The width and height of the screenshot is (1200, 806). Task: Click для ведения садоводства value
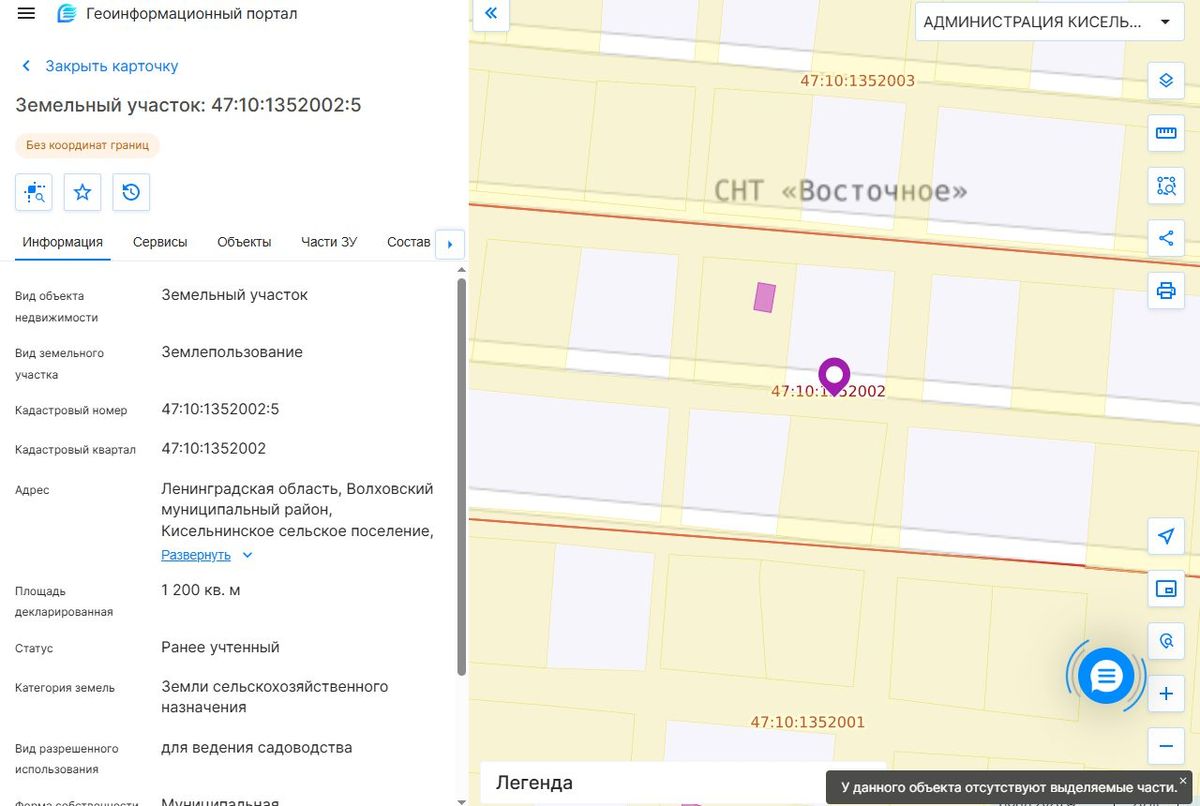pyautogui.click(x=257, y=747)
